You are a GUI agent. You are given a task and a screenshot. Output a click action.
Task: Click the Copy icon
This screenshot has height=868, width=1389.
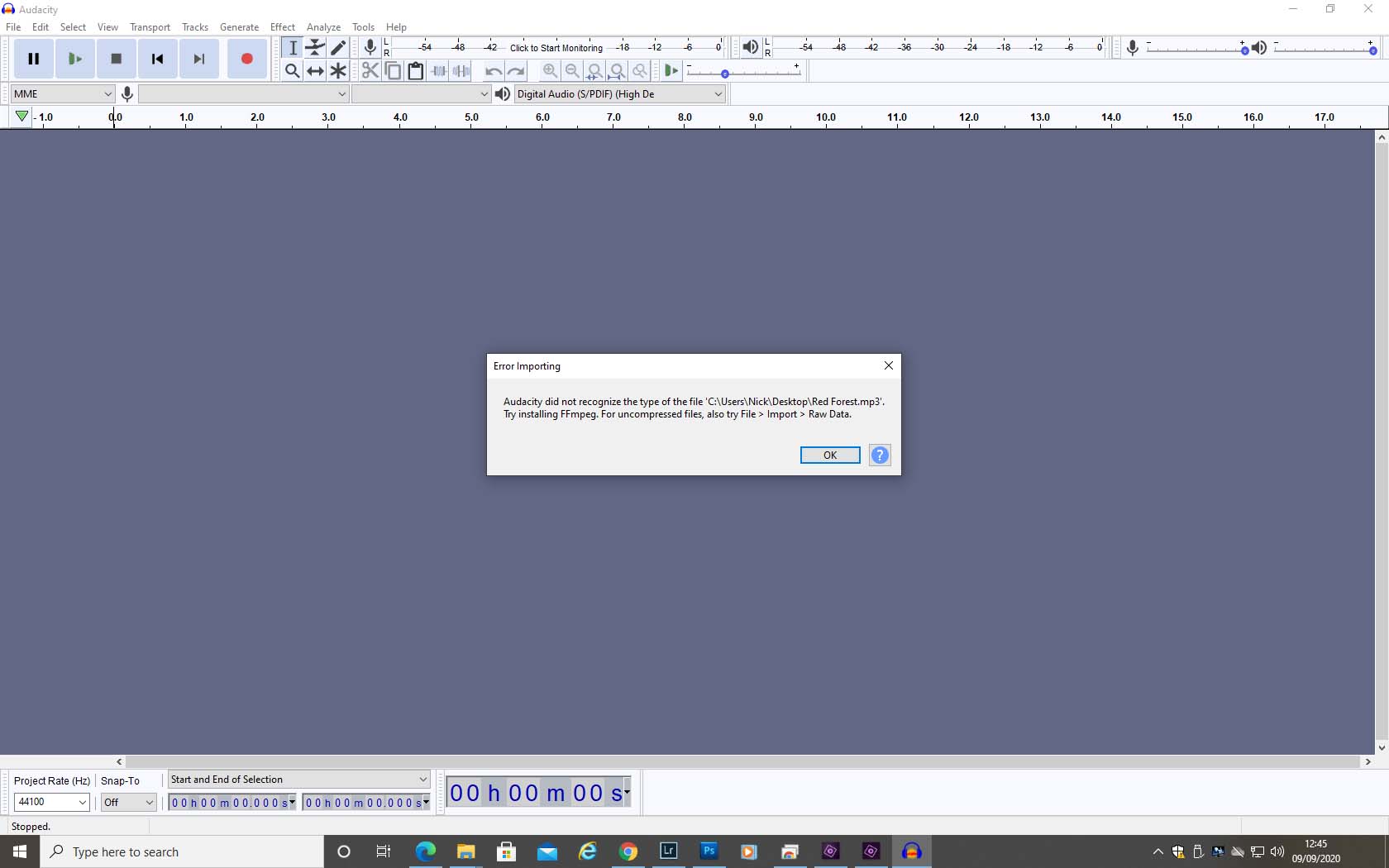(x=393, y=71)
